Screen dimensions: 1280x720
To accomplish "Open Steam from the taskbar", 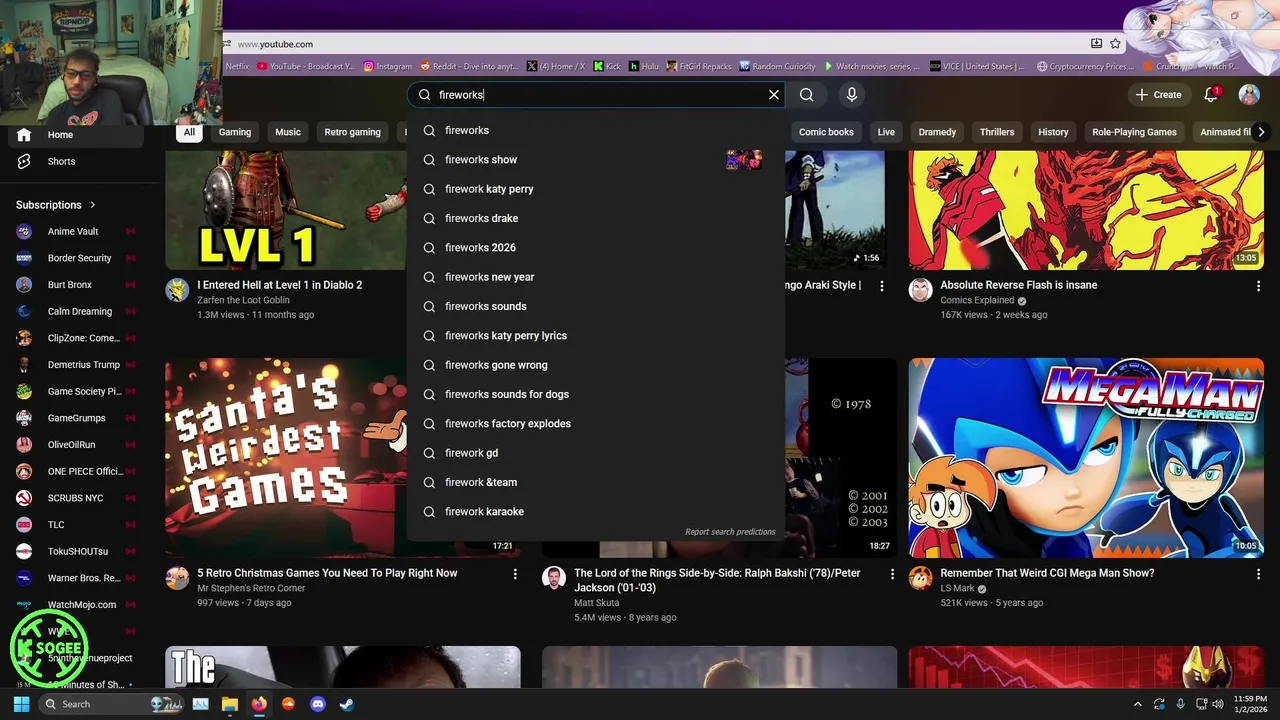I will click(x=346, y=704).
